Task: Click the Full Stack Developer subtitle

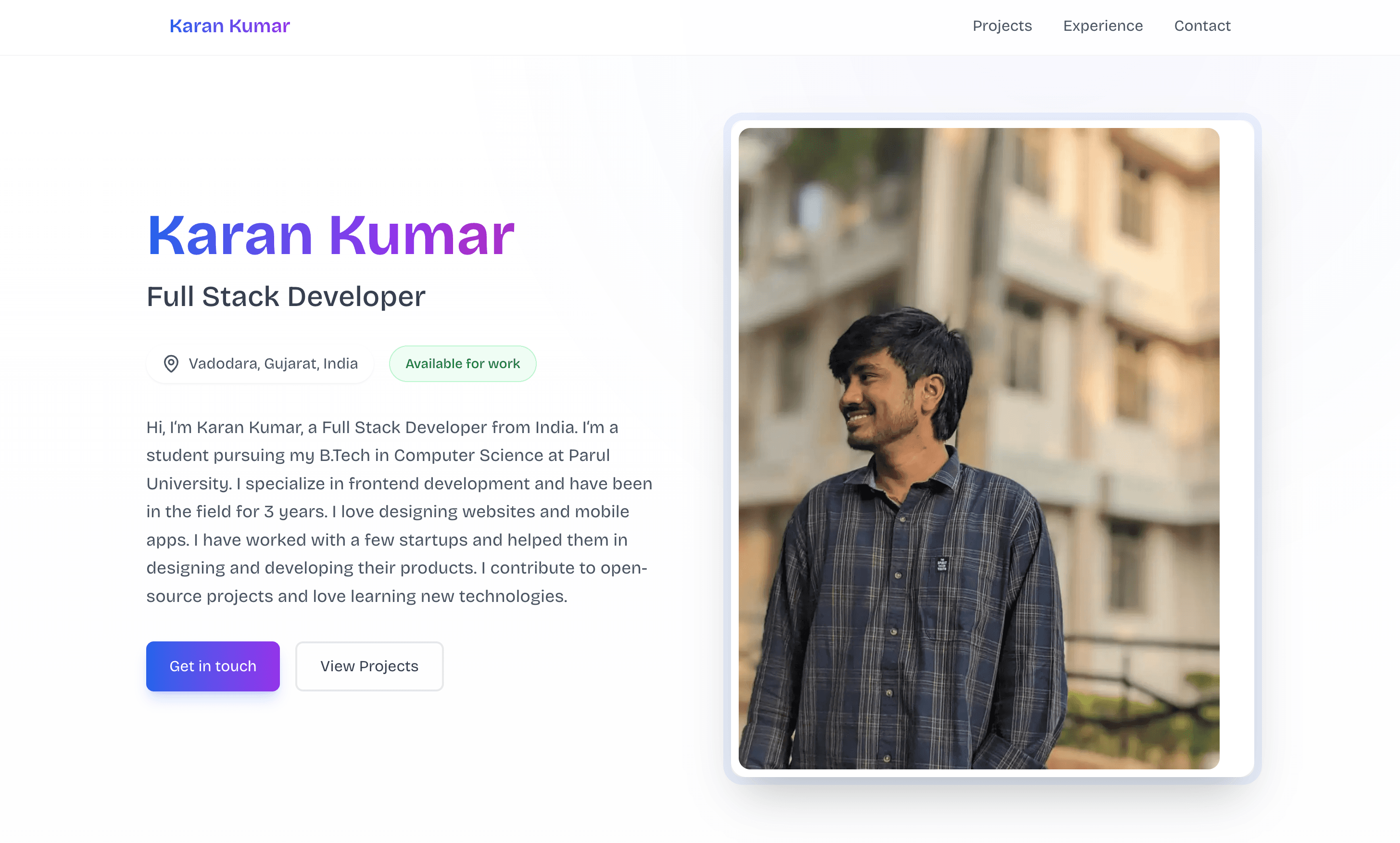Action: (286, 296)
